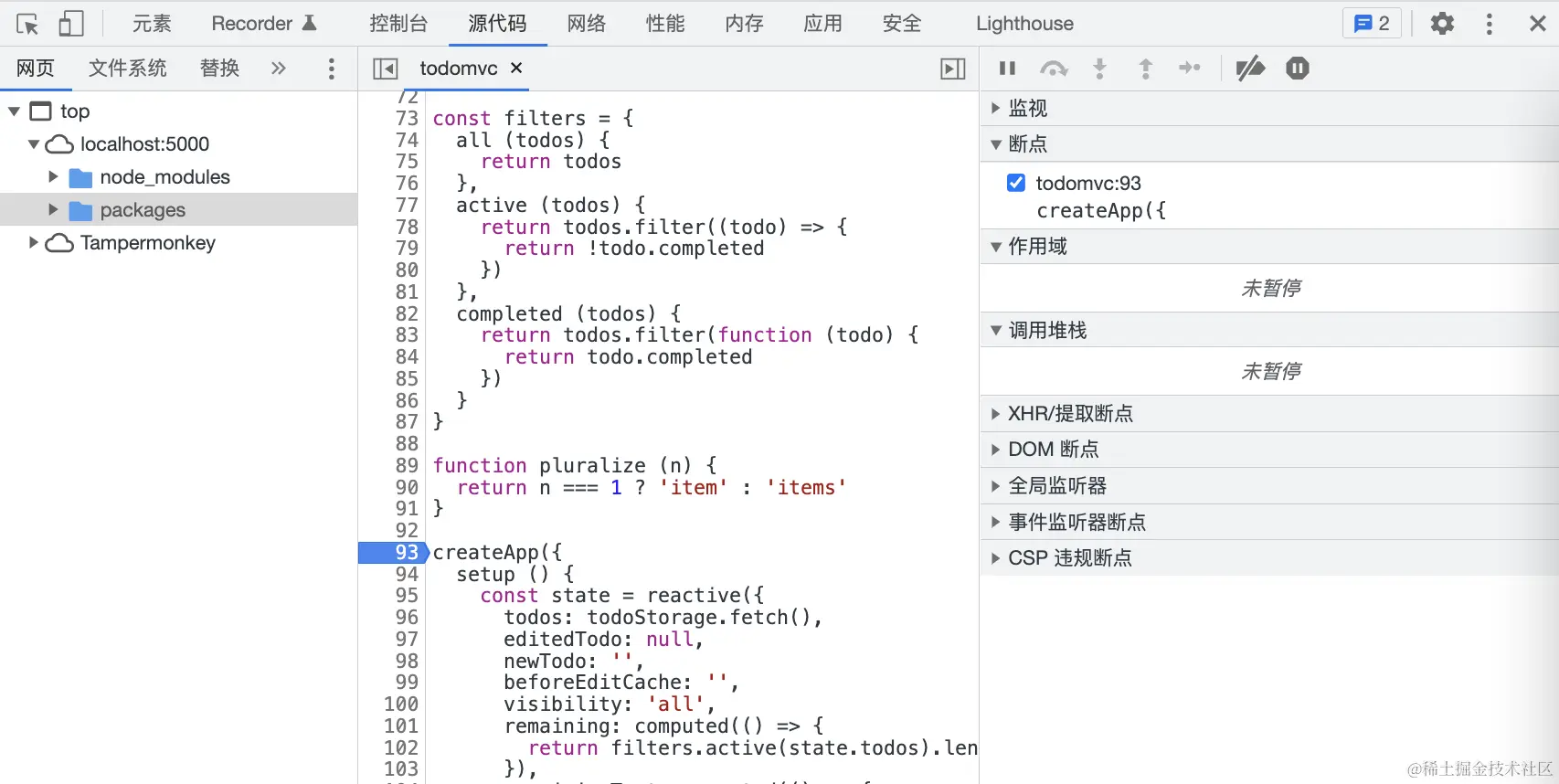
Task: Open the 安全 tab
Action: click(x=902, y=24)
